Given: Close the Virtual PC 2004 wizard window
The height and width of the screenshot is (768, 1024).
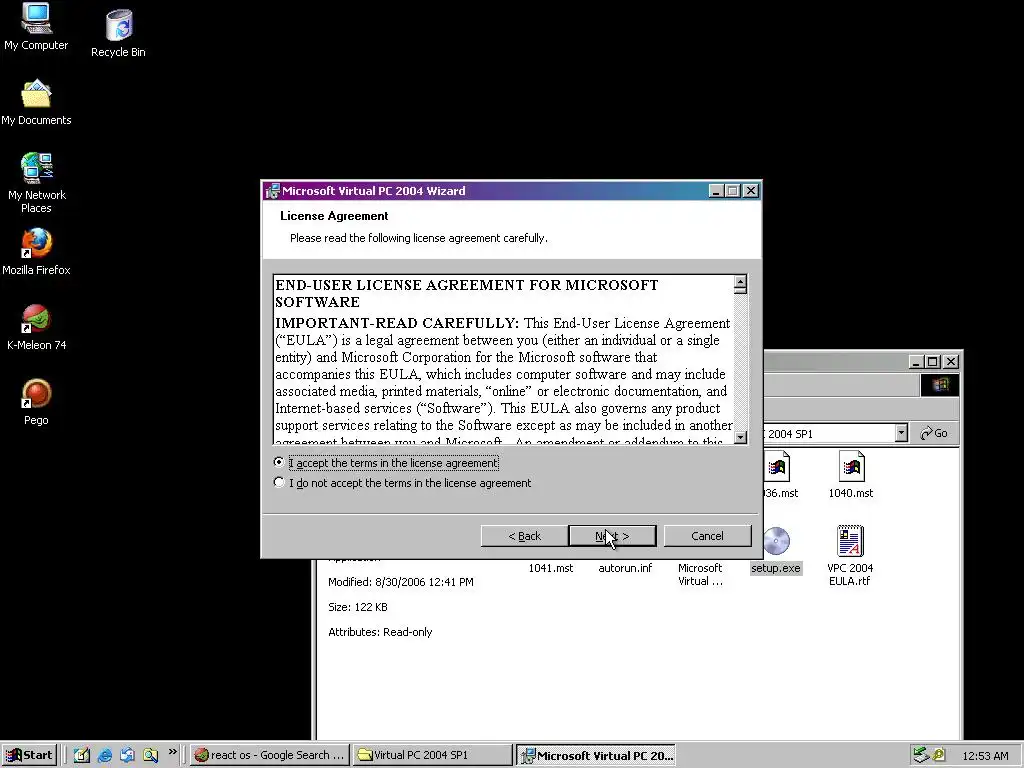Looking at the screenshot, I should tap(751, 191).
